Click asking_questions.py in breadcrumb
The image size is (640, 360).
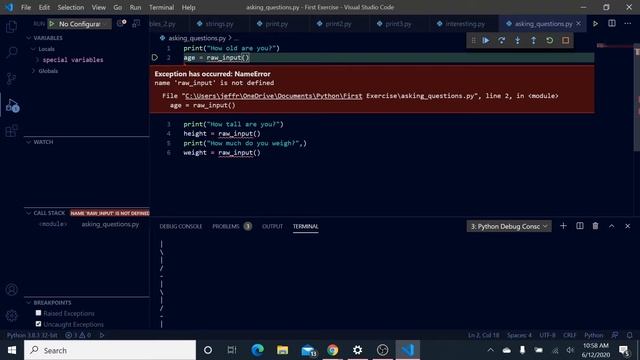[197, 38]
